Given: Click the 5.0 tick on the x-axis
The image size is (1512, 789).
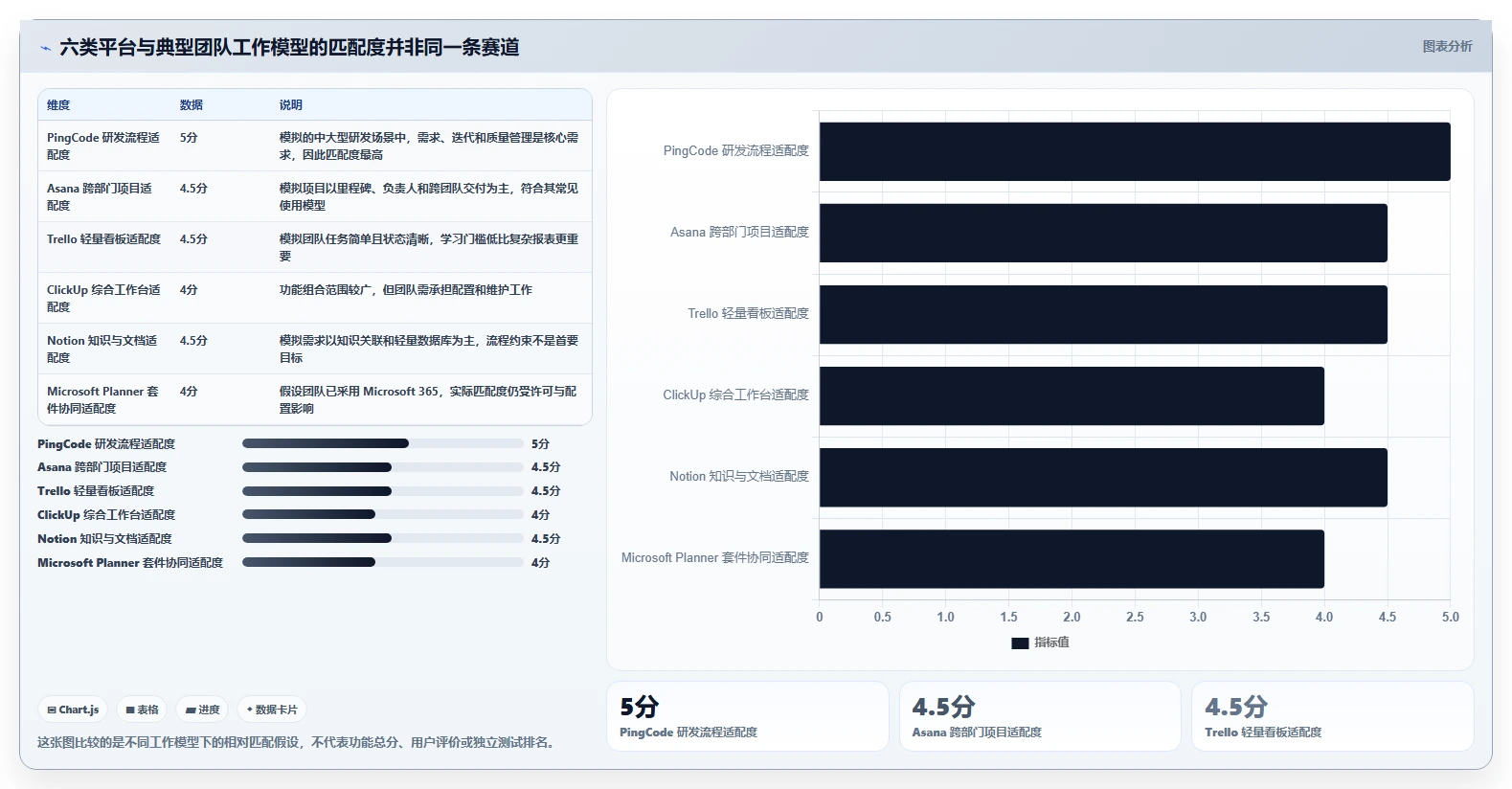Looking at the screenshot, I should 1451,618.
